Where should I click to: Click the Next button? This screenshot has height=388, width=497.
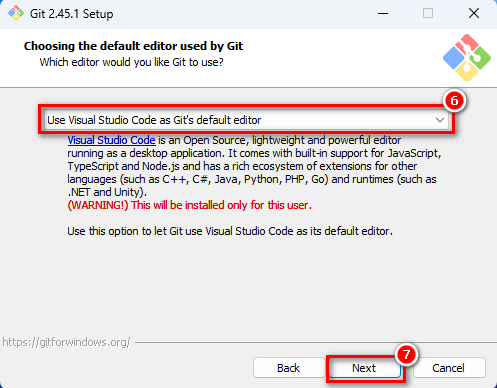pos(365,368)
